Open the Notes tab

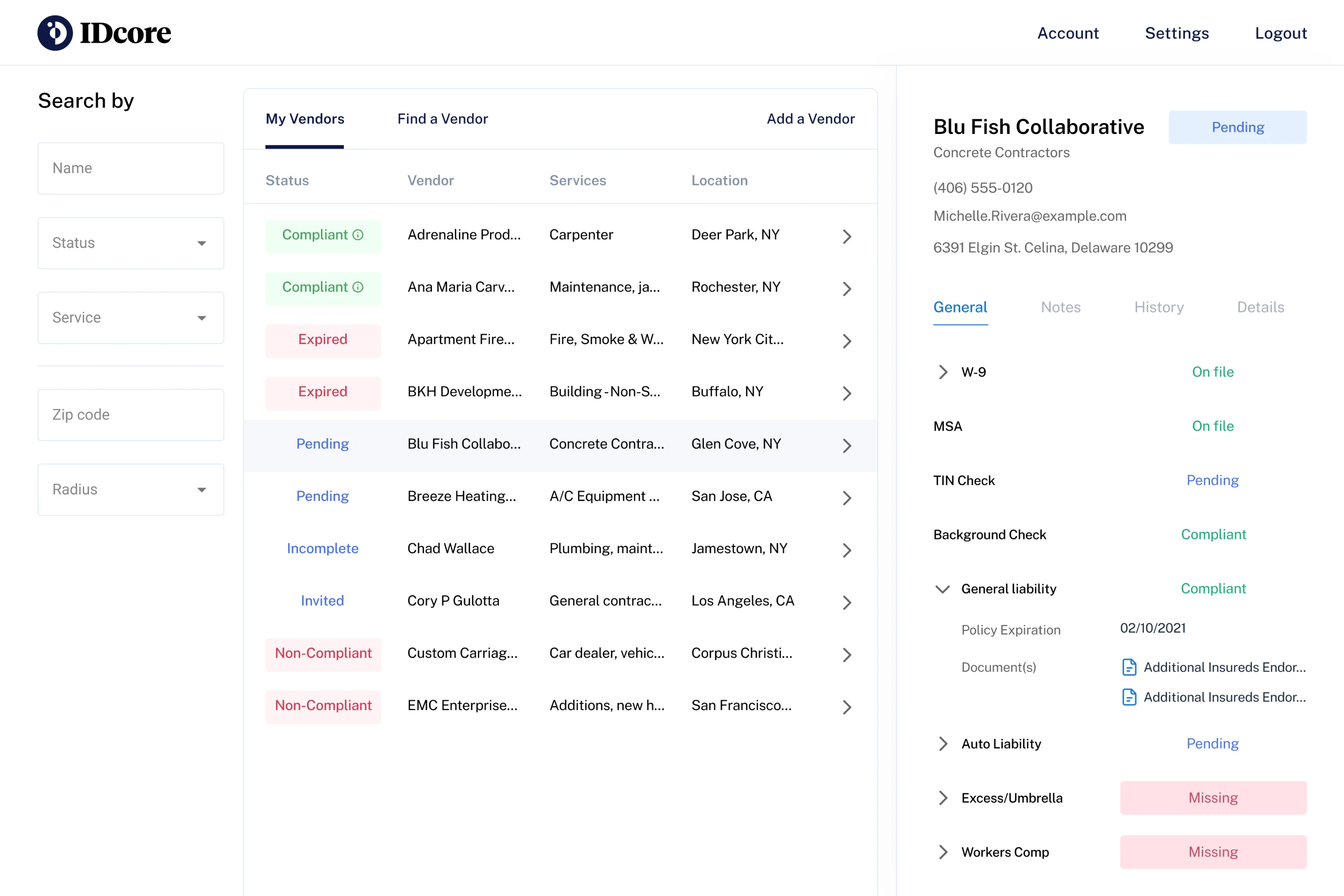[1060, 307]
